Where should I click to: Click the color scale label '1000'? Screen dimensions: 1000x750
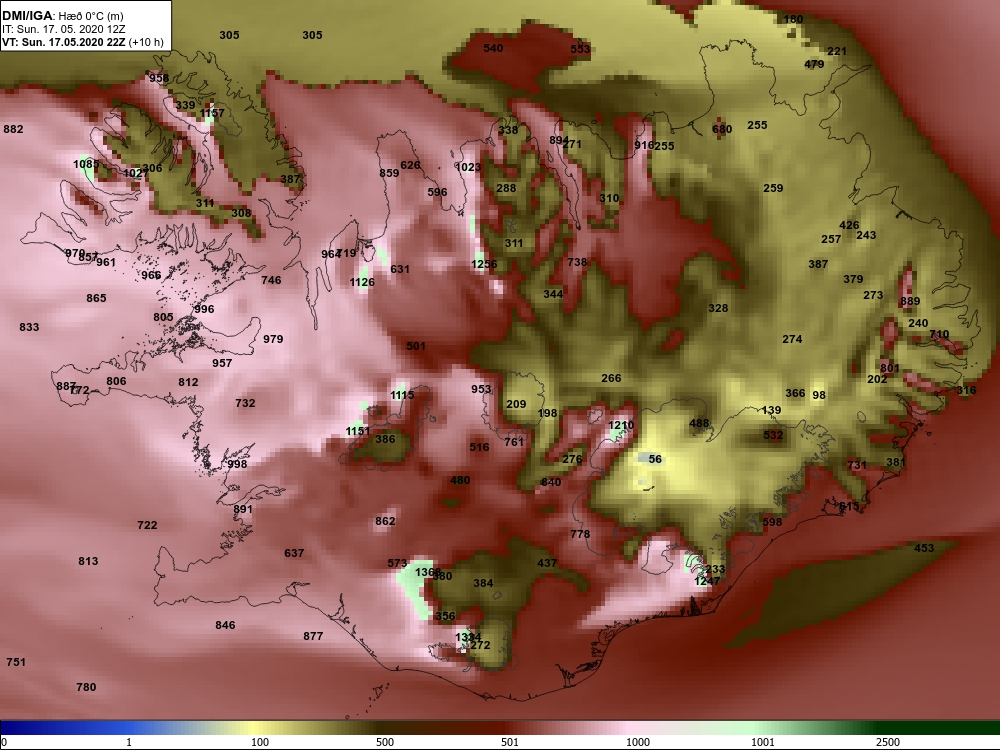click(x=638, y=742)
